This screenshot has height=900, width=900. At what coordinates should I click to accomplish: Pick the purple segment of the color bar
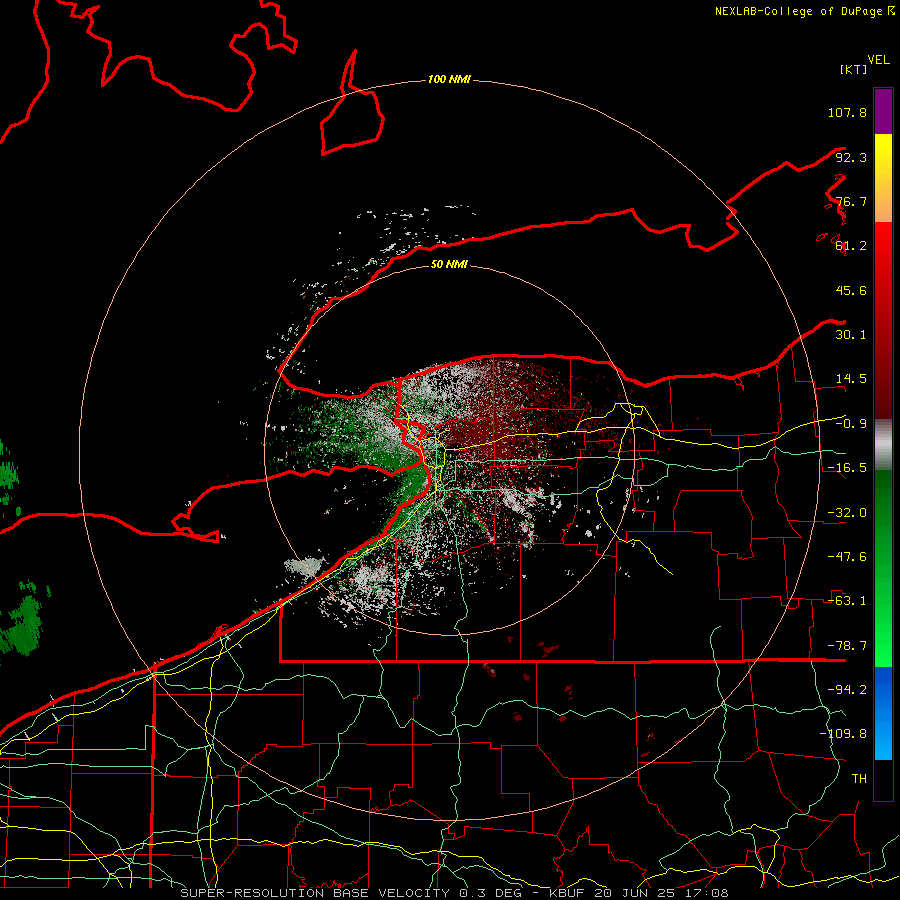883,111
